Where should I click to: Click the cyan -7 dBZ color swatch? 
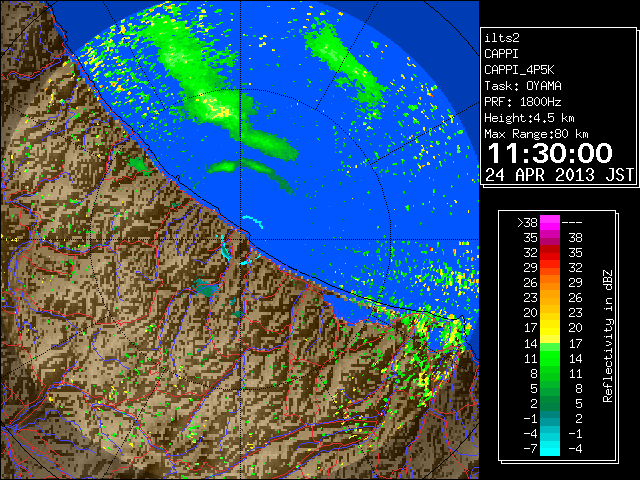(550, 448)
